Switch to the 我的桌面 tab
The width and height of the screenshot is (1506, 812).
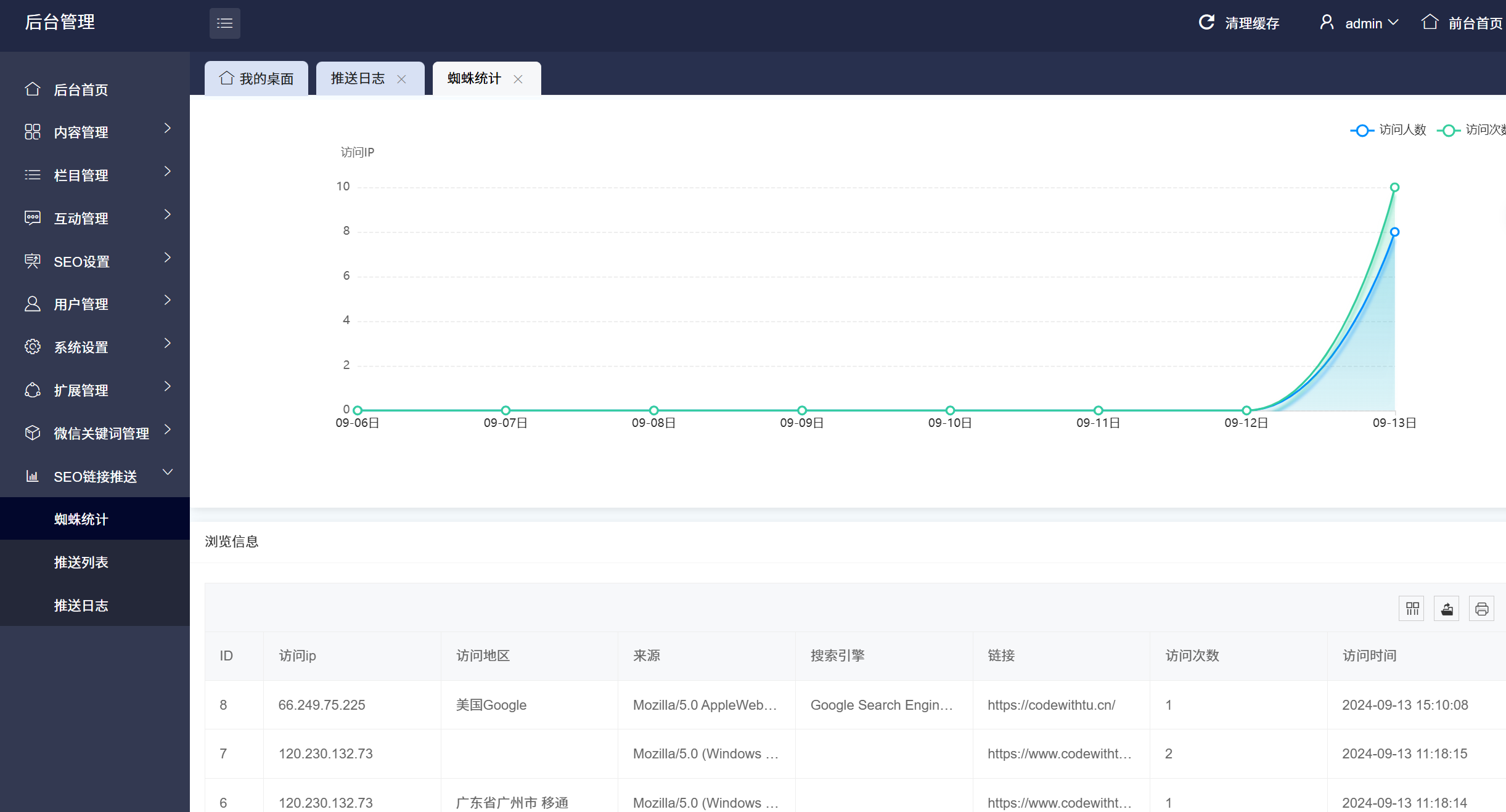pyautogui.click(x=256, y=78)
